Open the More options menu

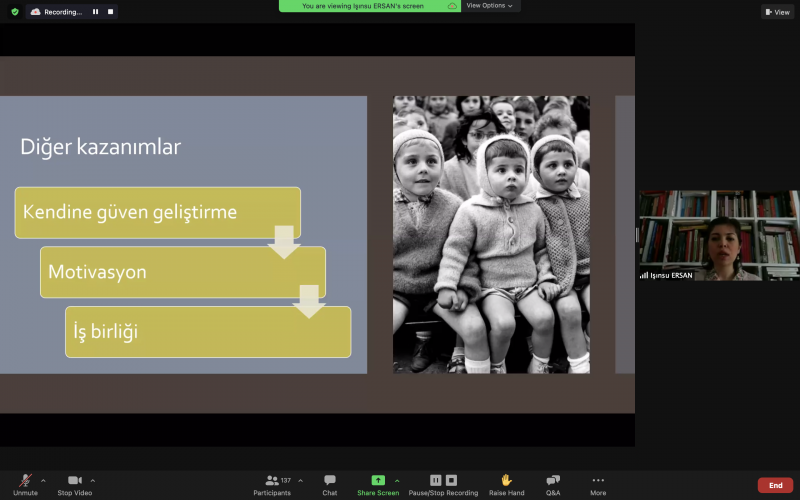(x=598, y=481)
